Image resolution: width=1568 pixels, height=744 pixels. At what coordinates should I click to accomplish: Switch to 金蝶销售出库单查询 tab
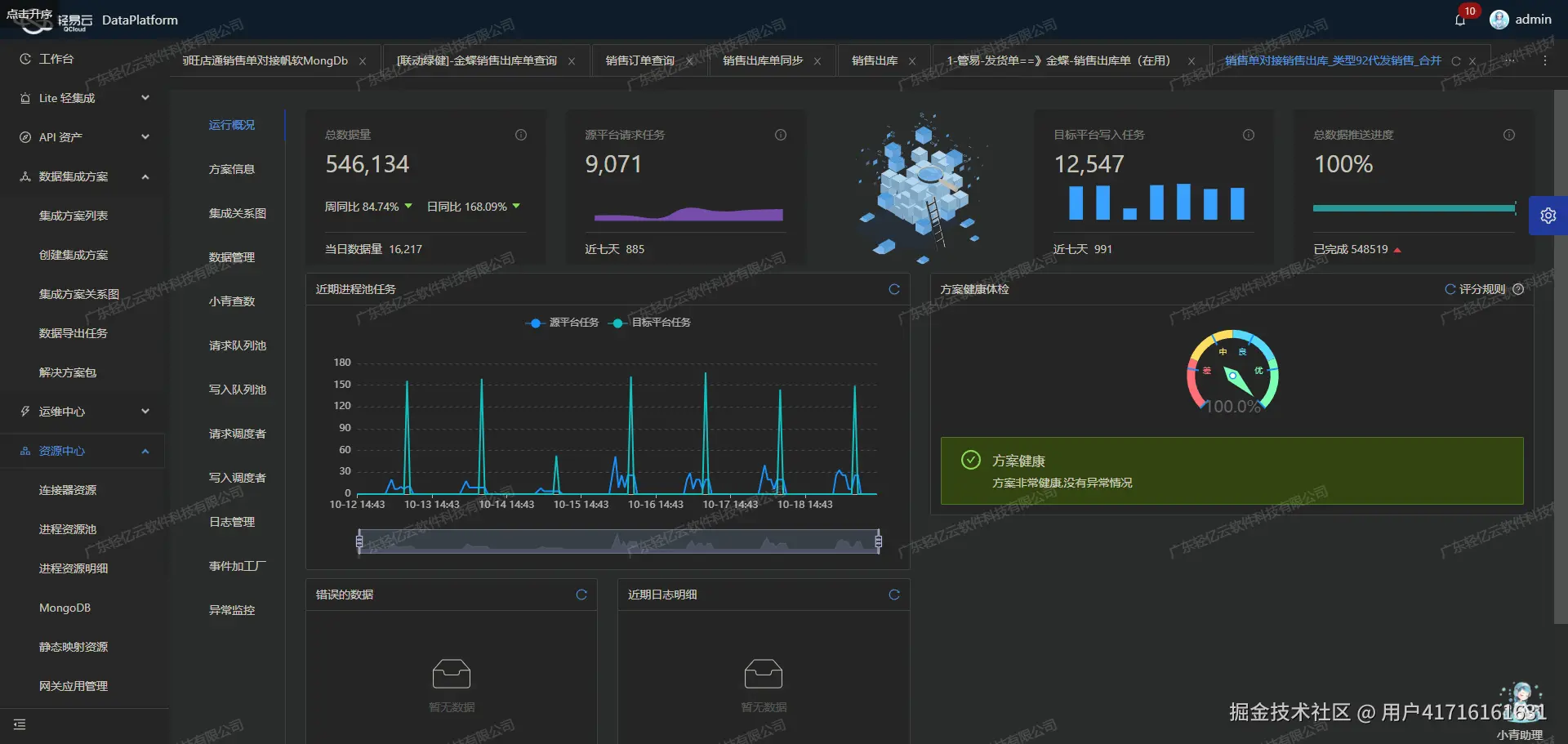click(478, 60)
